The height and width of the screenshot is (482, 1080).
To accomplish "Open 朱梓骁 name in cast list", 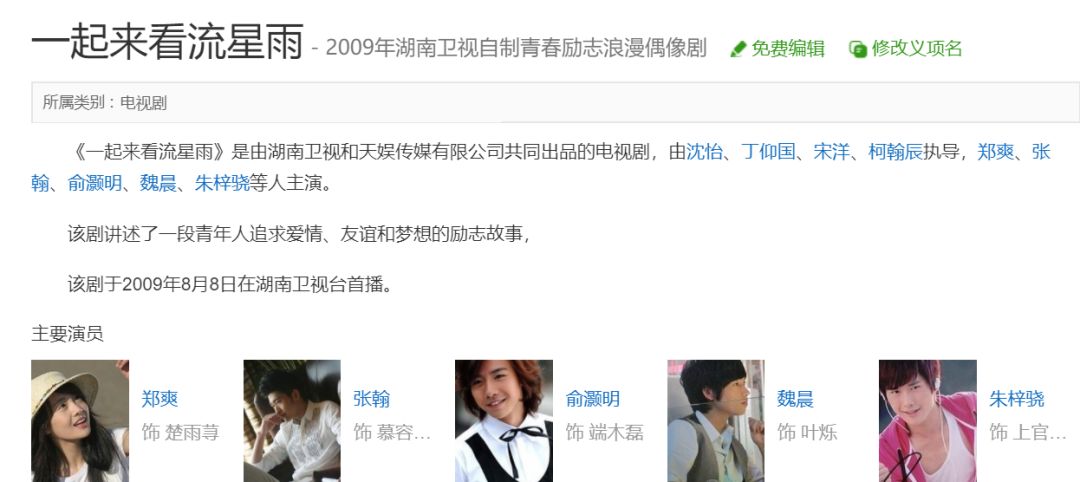I will click(x=1017, y=399).
